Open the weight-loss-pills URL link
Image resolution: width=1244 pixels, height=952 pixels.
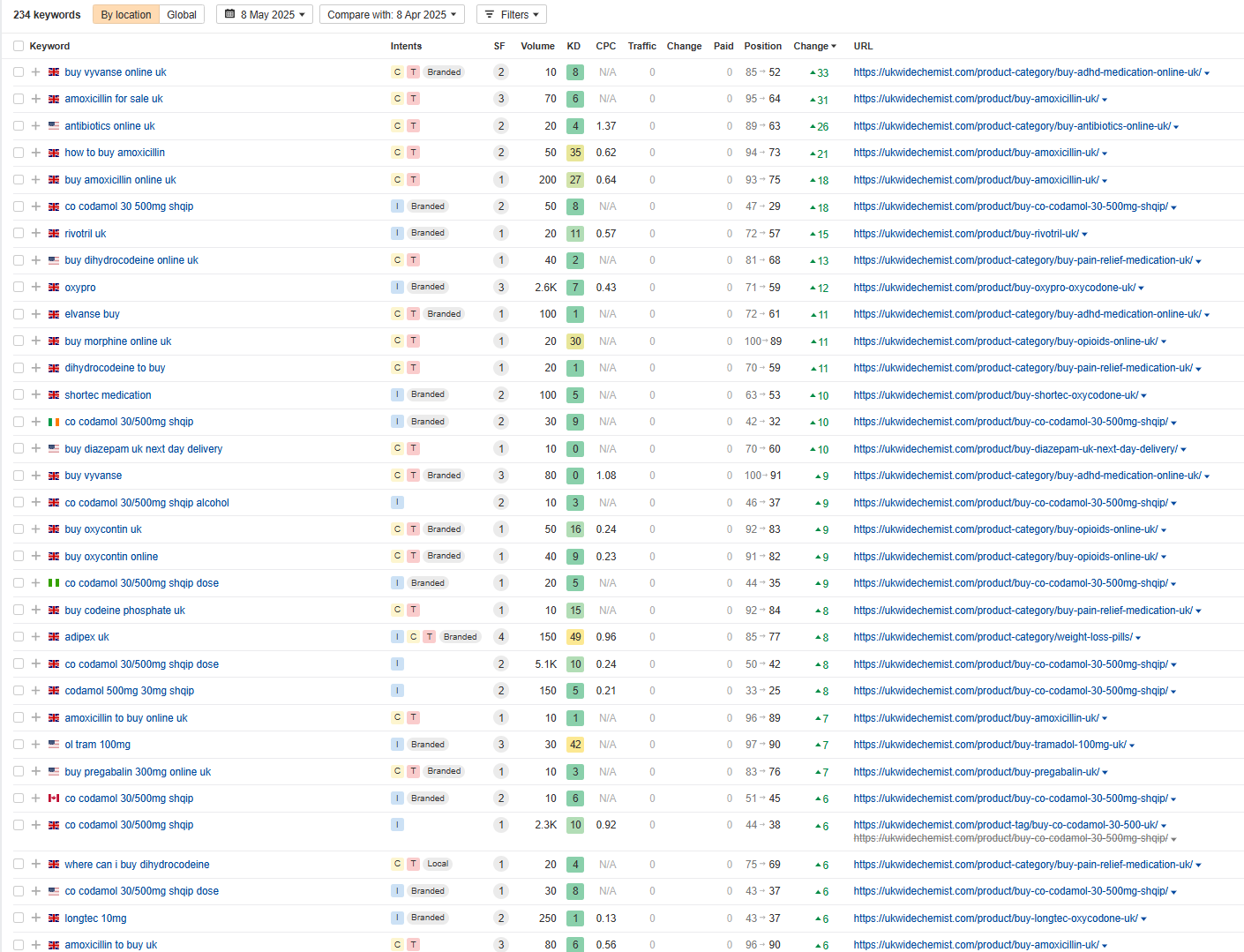point(993,637)
